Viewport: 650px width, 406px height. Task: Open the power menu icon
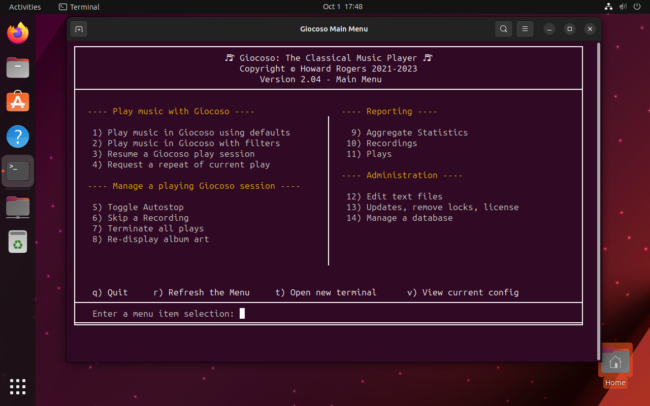[x=637, y=7]
